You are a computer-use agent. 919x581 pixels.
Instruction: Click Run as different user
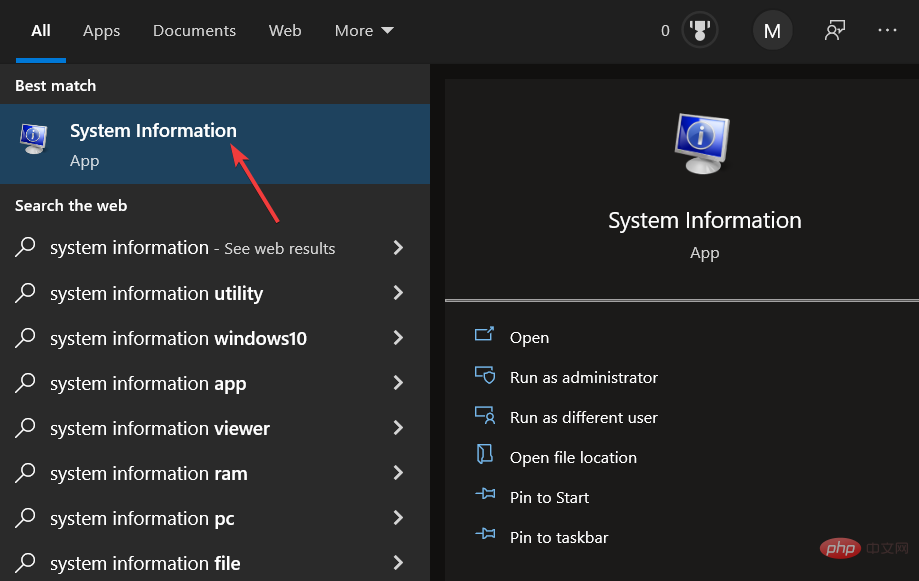583,417
